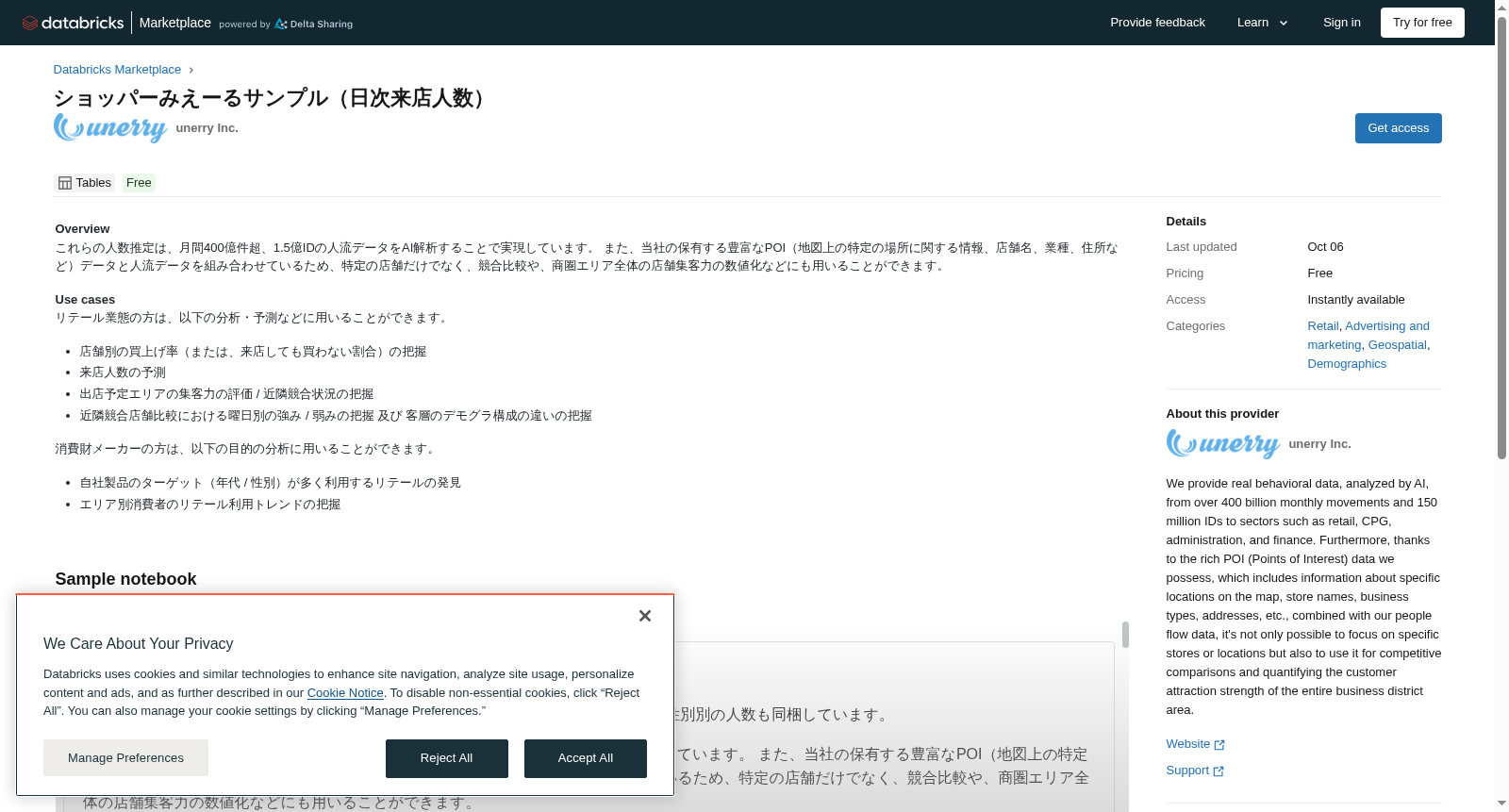Click the unerry logo under the title
This screenshot has width=1509, height=812.
coord(110,128)
